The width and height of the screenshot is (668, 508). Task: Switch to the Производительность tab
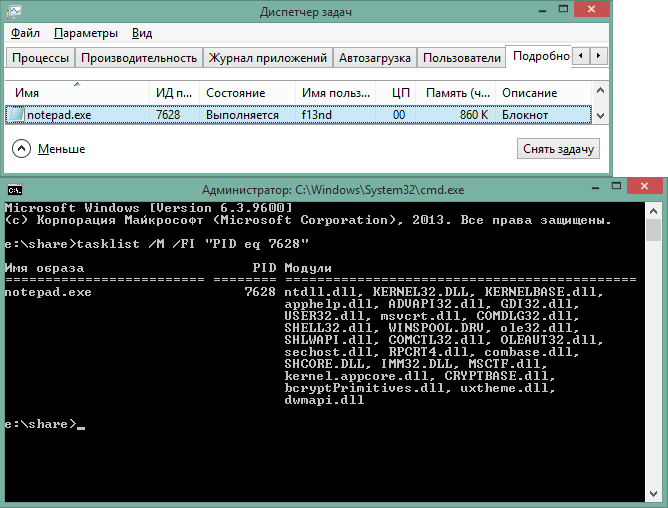click(x=138, y=58)
